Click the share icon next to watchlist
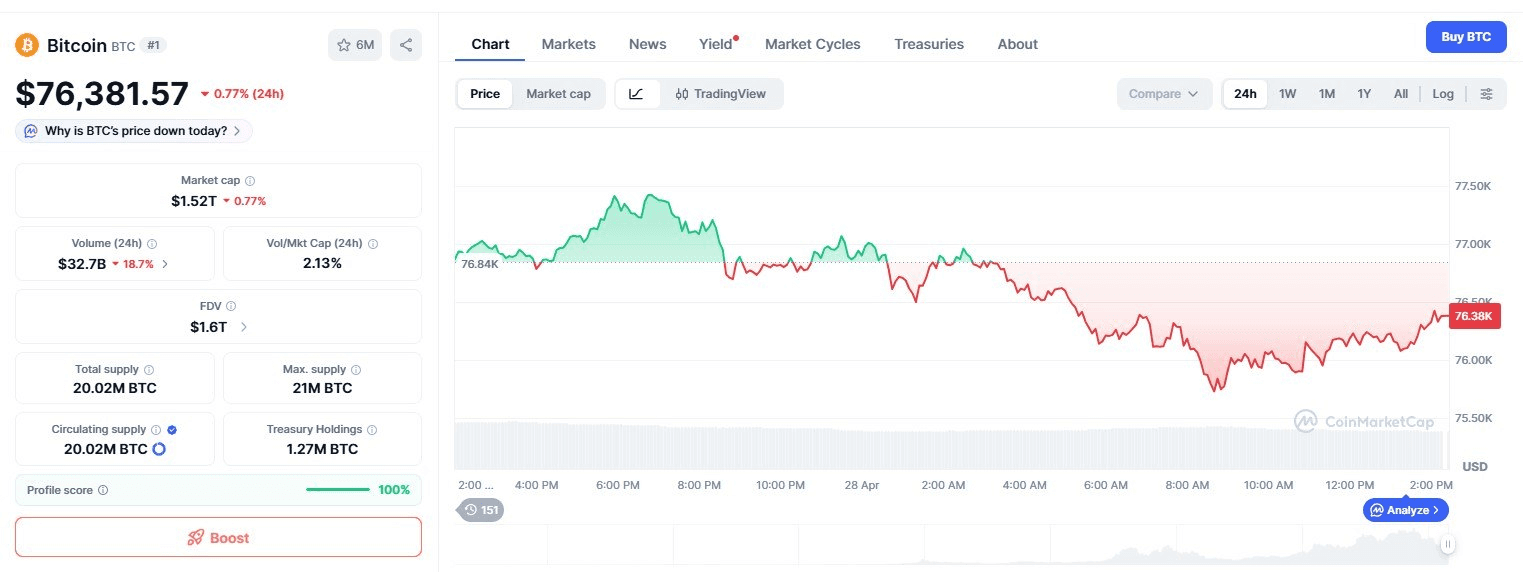The height and width of the screenshot is (572, 1523). click(405, 45)
